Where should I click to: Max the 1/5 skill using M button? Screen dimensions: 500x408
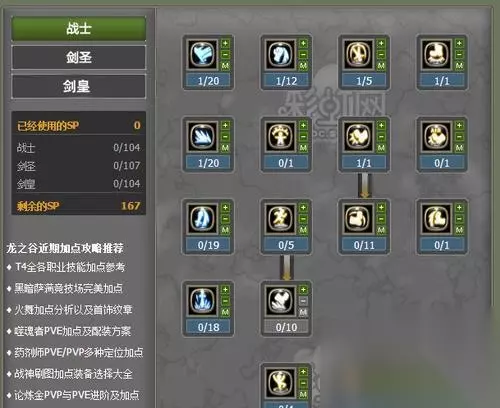click(381, 66)
